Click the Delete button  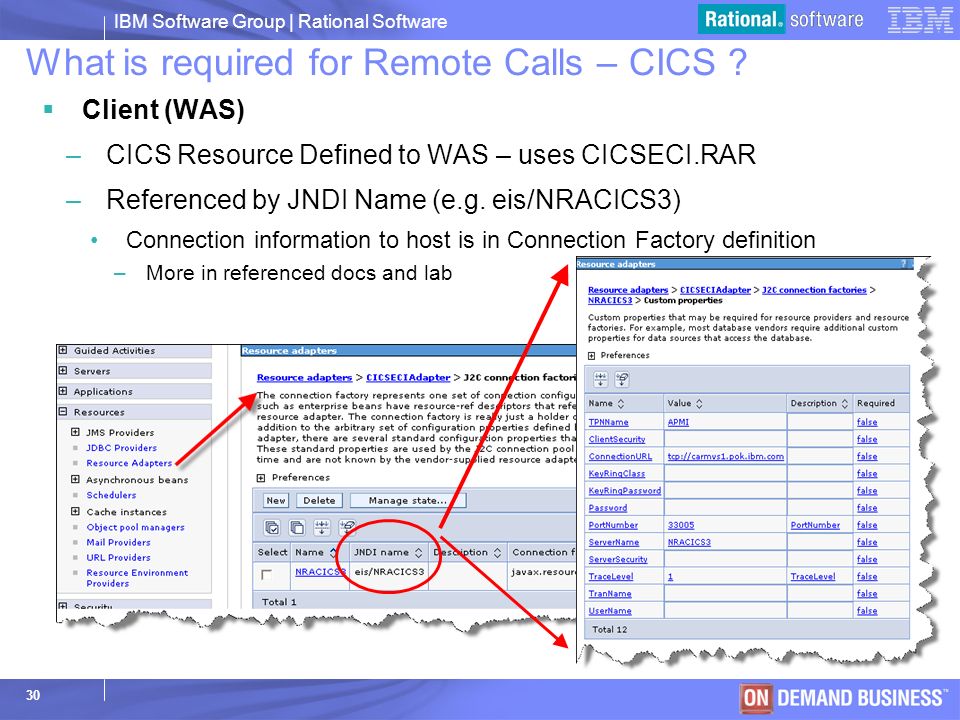pos(320,500)
